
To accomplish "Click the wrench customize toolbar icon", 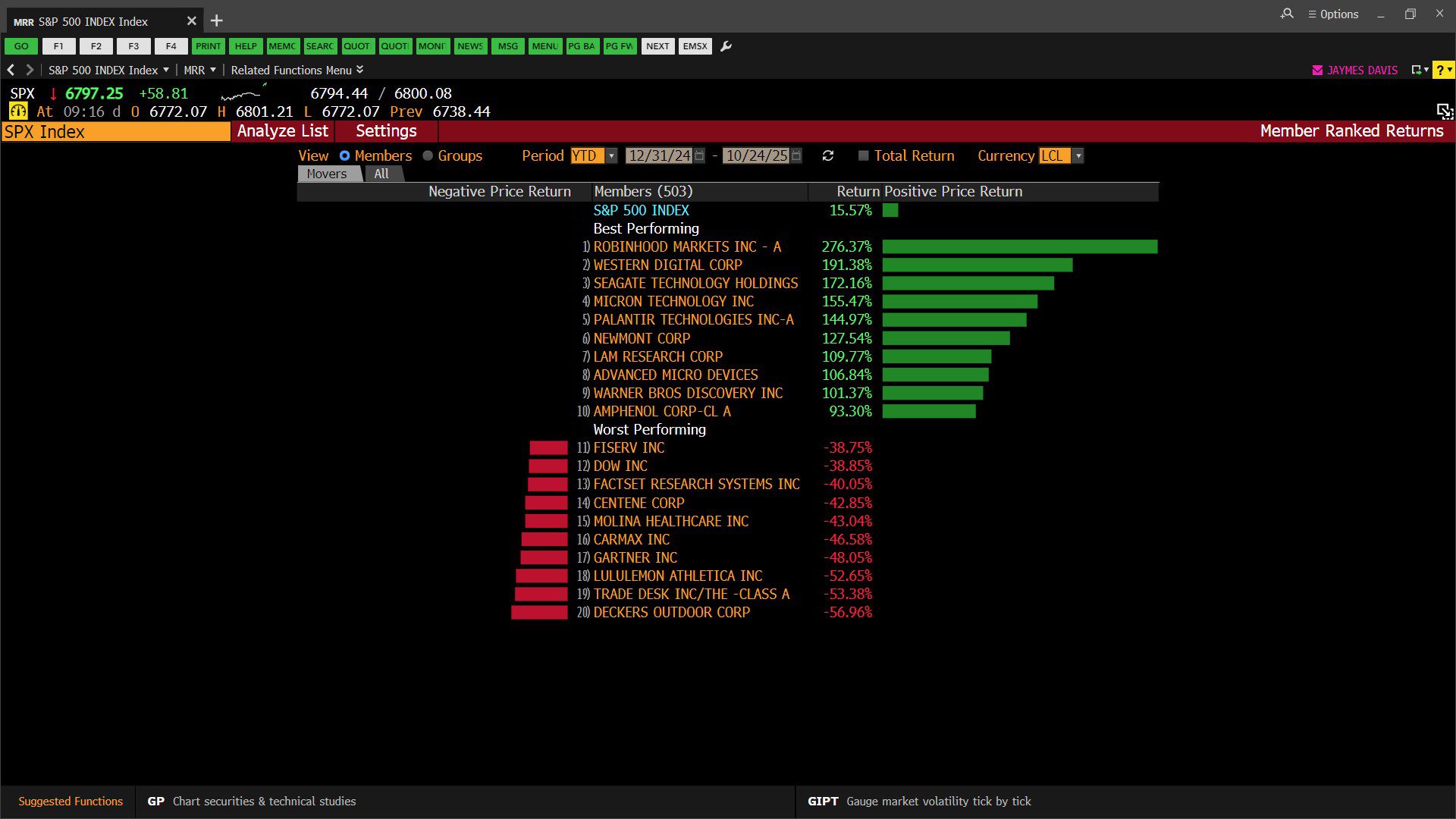I will [x=726, y=46].
